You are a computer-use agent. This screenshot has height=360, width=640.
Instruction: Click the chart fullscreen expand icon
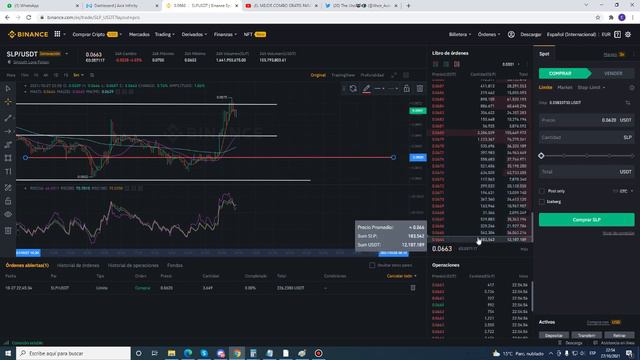pos(393,75)
